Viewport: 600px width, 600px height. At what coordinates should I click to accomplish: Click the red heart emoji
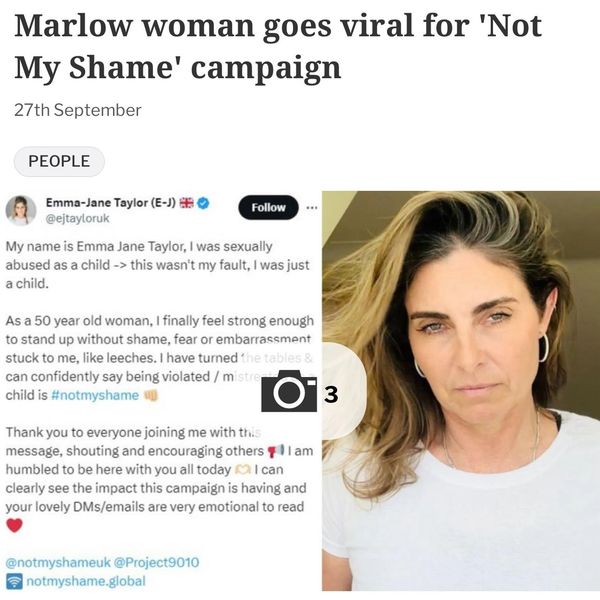[15, 525]
